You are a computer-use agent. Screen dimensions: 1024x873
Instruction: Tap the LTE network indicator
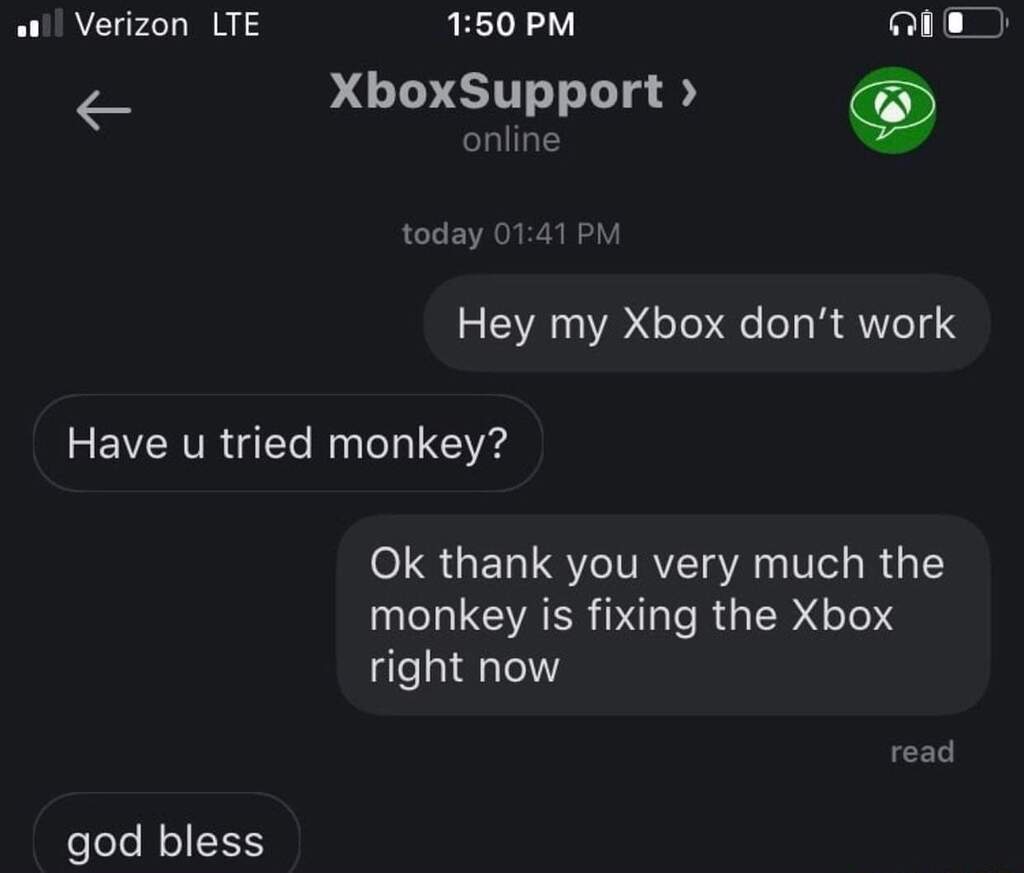(x=236, y=24)
